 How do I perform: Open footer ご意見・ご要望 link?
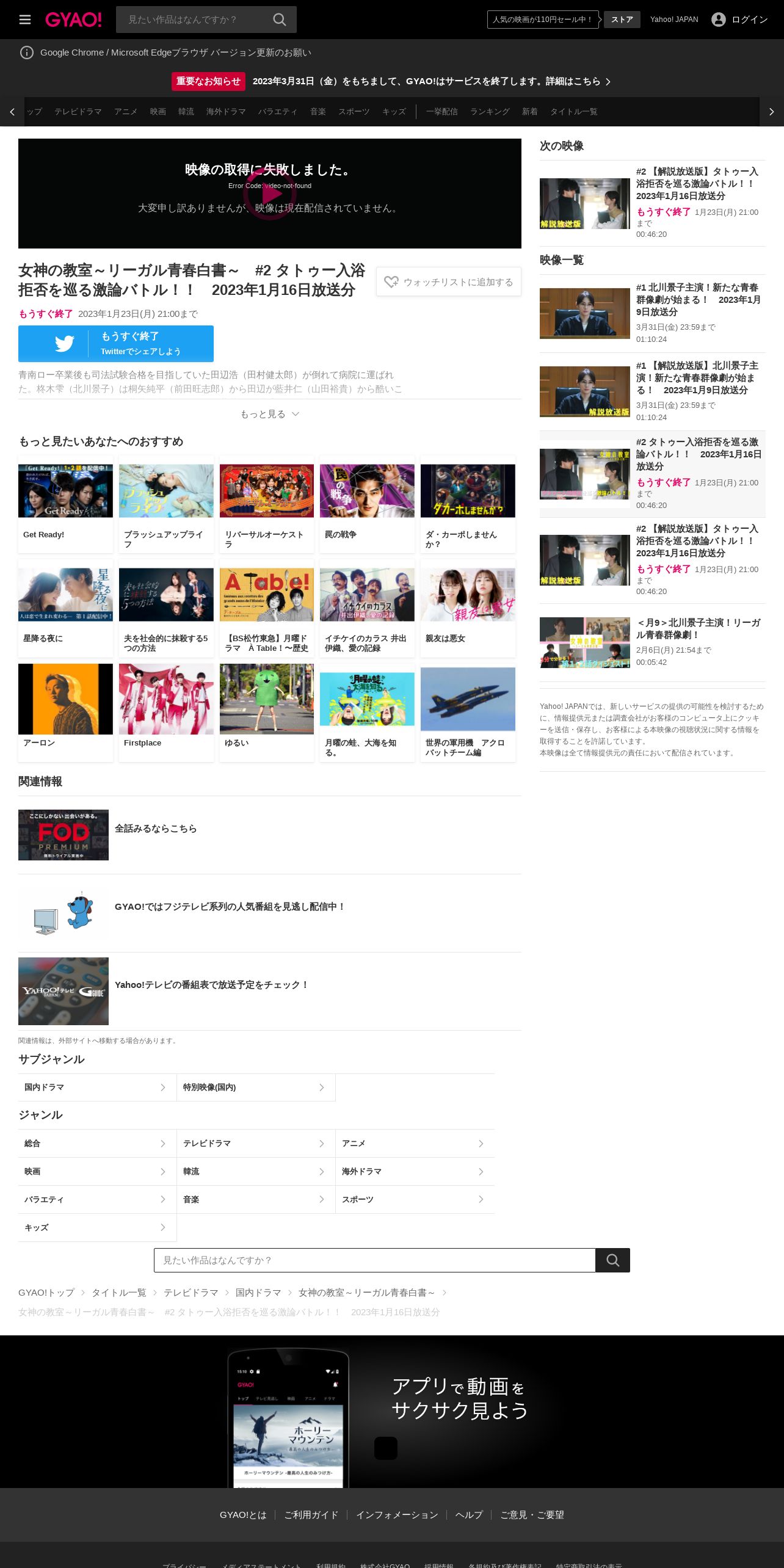[532, 1515]
